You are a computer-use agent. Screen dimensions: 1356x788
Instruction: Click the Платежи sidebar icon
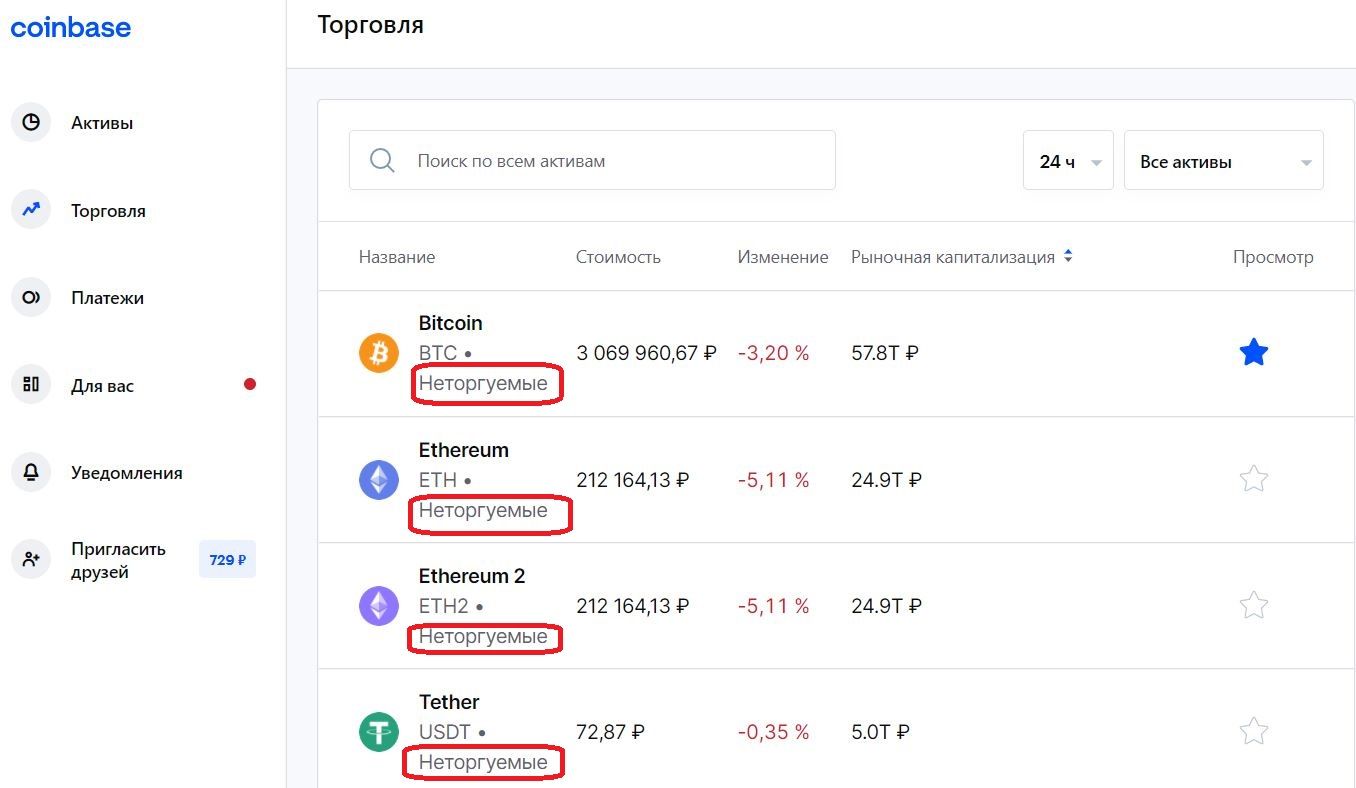coord(31,298)
